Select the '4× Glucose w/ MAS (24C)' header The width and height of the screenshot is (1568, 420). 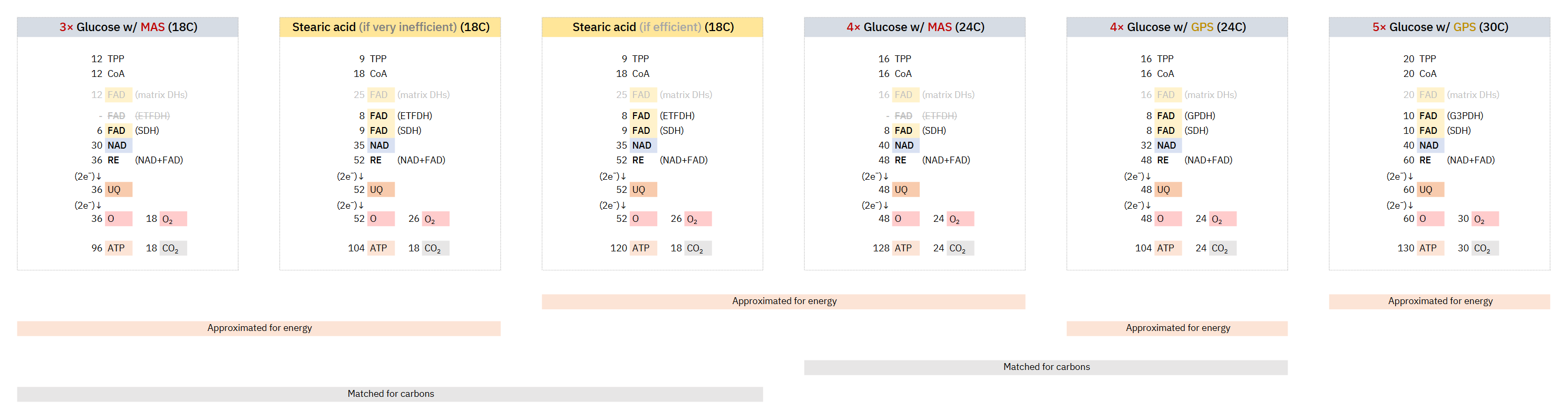point(915,27)
